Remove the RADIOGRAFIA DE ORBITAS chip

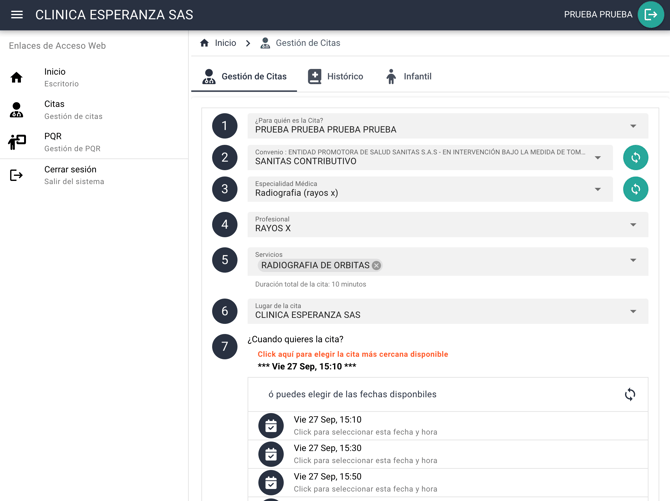pyautogui.click(x=377, y=266)
